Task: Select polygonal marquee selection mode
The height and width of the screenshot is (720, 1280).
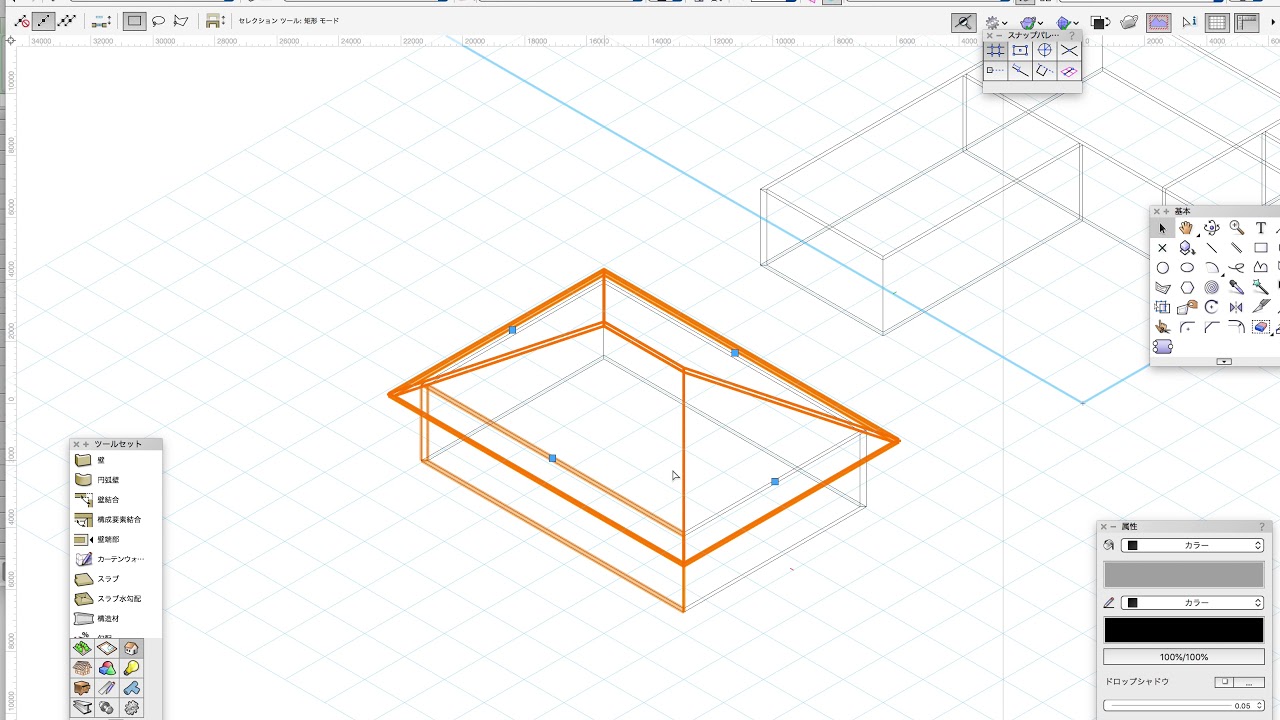Action: [x=181, y=21]
